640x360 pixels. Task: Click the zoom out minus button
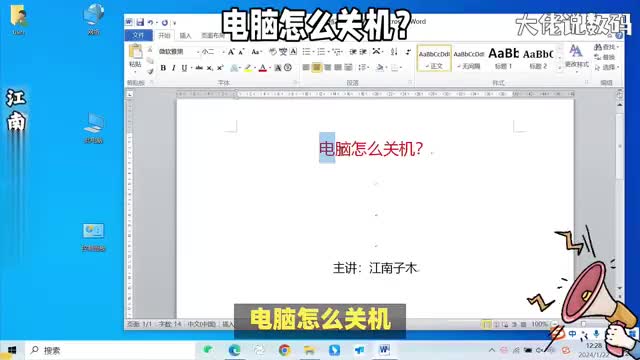tap(554, 324)
